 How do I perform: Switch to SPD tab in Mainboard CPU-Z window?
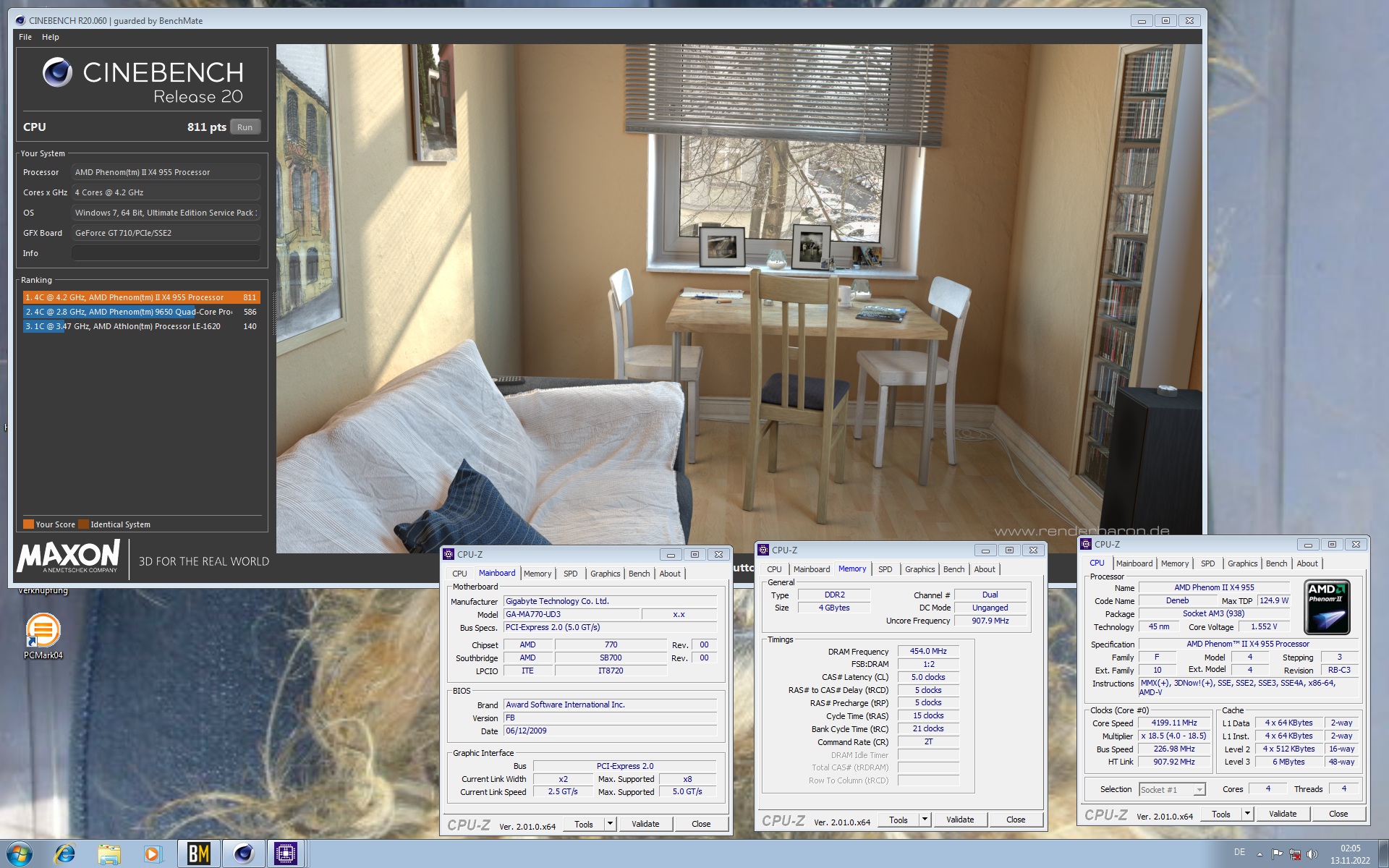pyautogui.click(x=571, y=574)
